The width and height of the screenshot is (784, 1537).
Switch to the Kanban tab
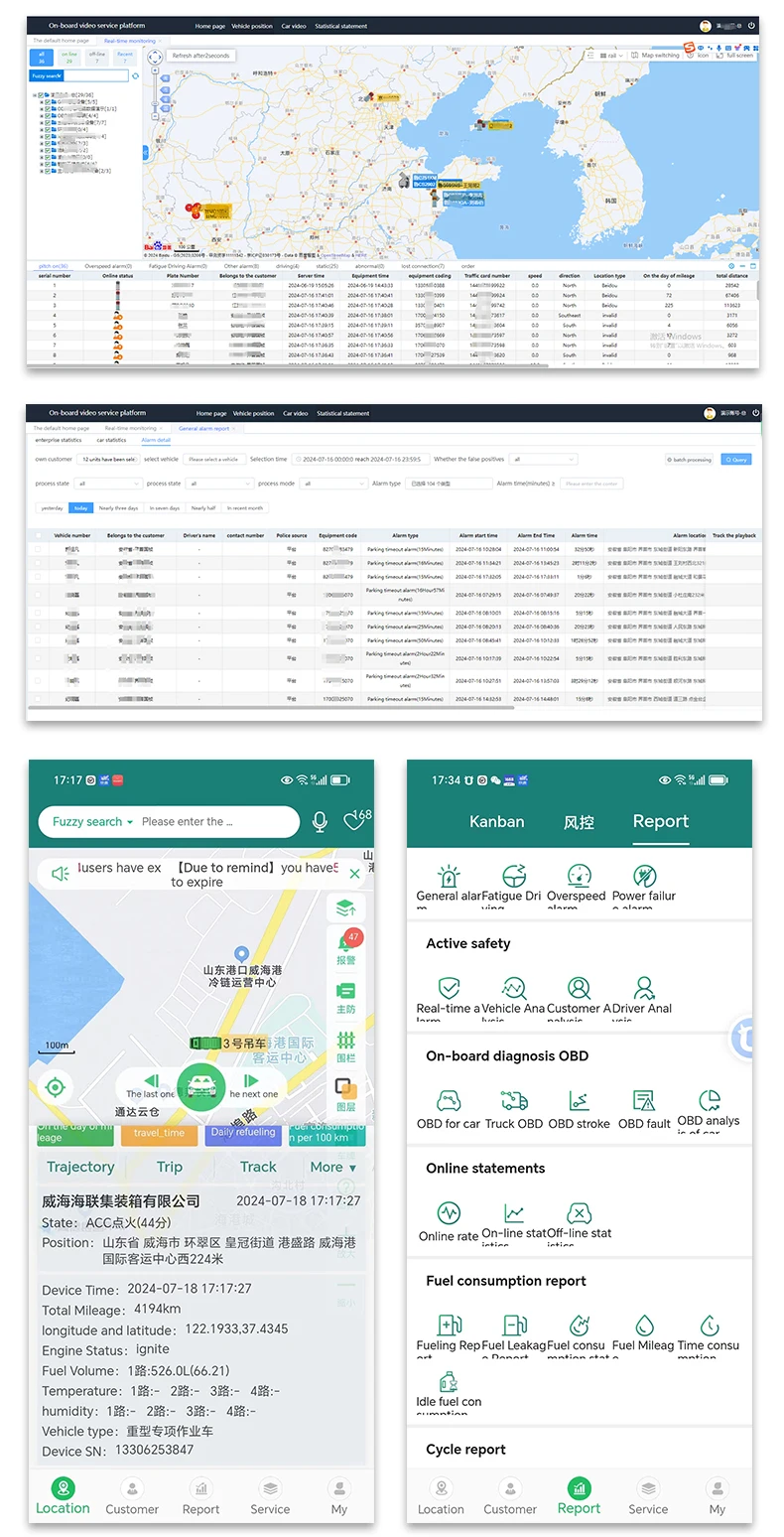(496, 821)
